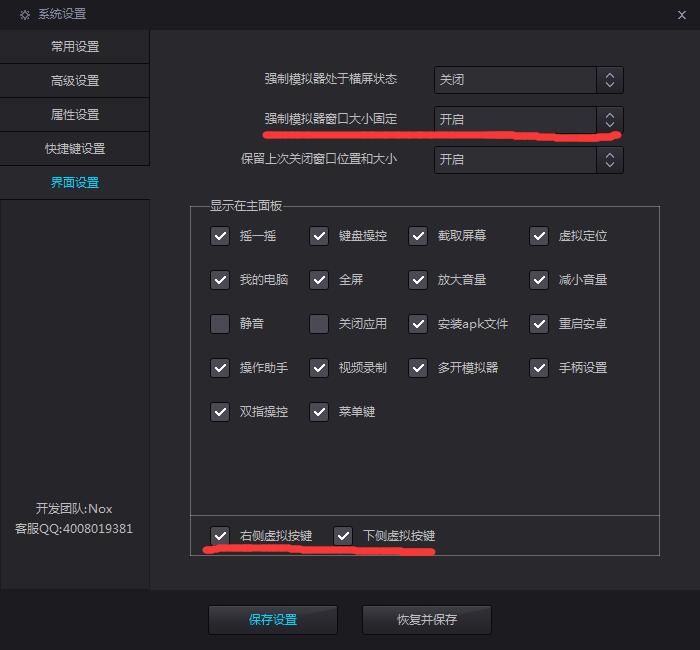This screenshot has width=700, height=650.
Task: Check the 关闭应用 checkbox
Action: coord(319,324)
